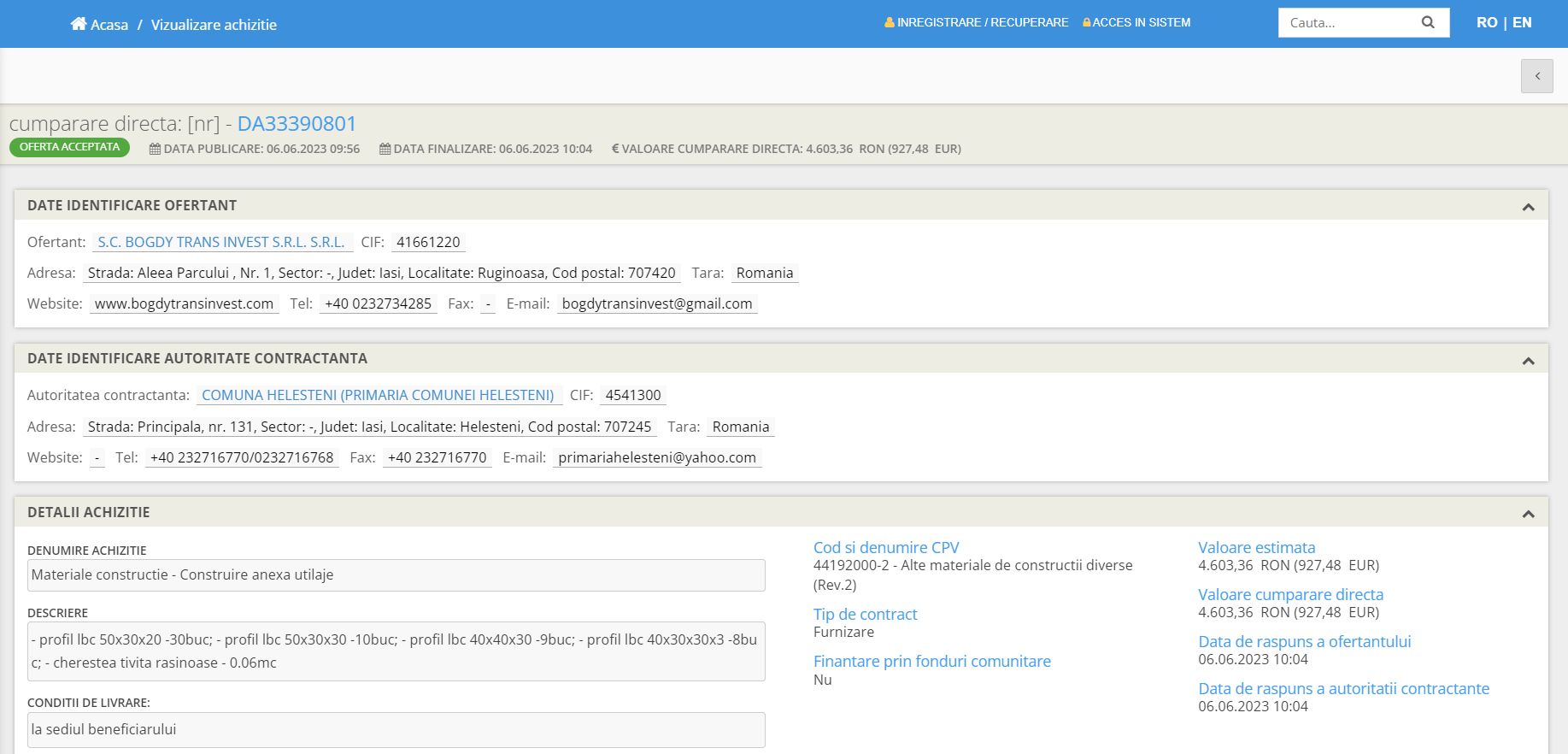Click the OFERTA ACCEPTATA status badge
The height and width of the screenshot is (754, 1568).
(x=69, y=147)
